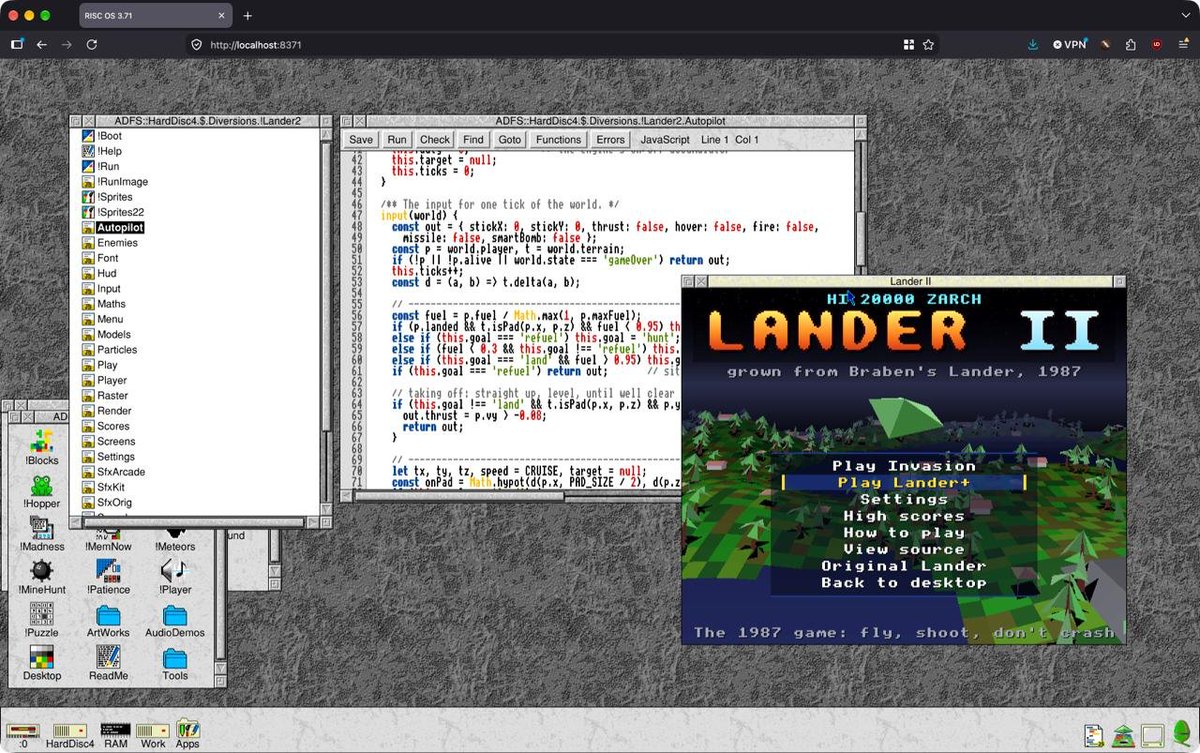Bookmark this page with the star icon
Viewport: 1200px width, 753px height.
point(928,44)
